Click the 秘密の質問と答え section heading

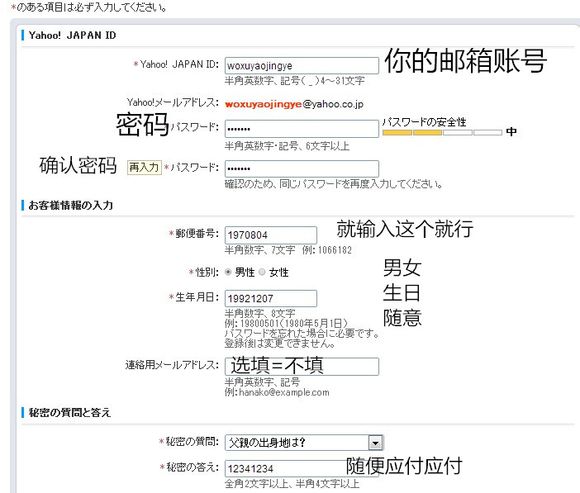[70, 412]
